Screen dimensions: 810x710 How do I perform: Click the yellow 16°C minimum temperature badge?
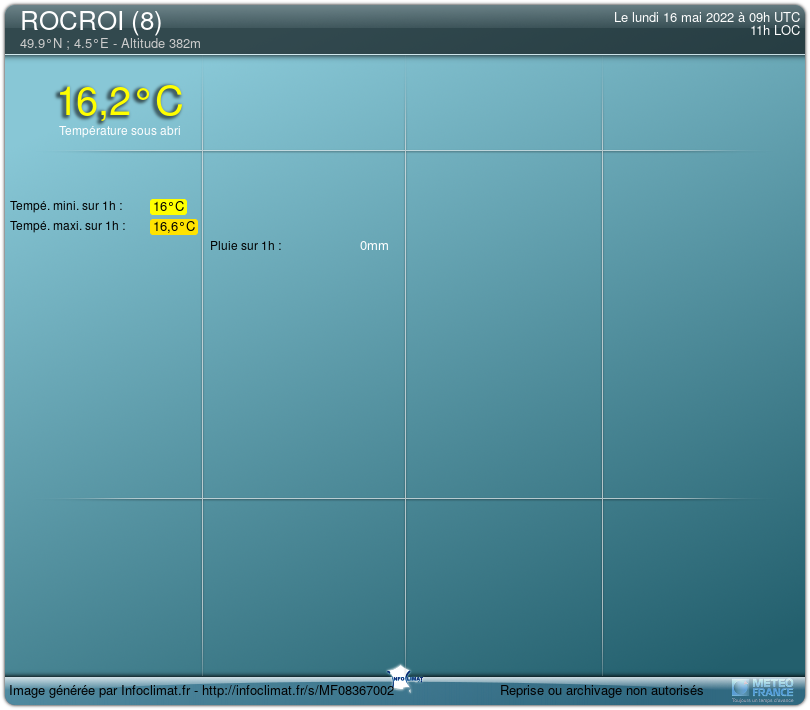pyautogui.click(x=168, y=207)
